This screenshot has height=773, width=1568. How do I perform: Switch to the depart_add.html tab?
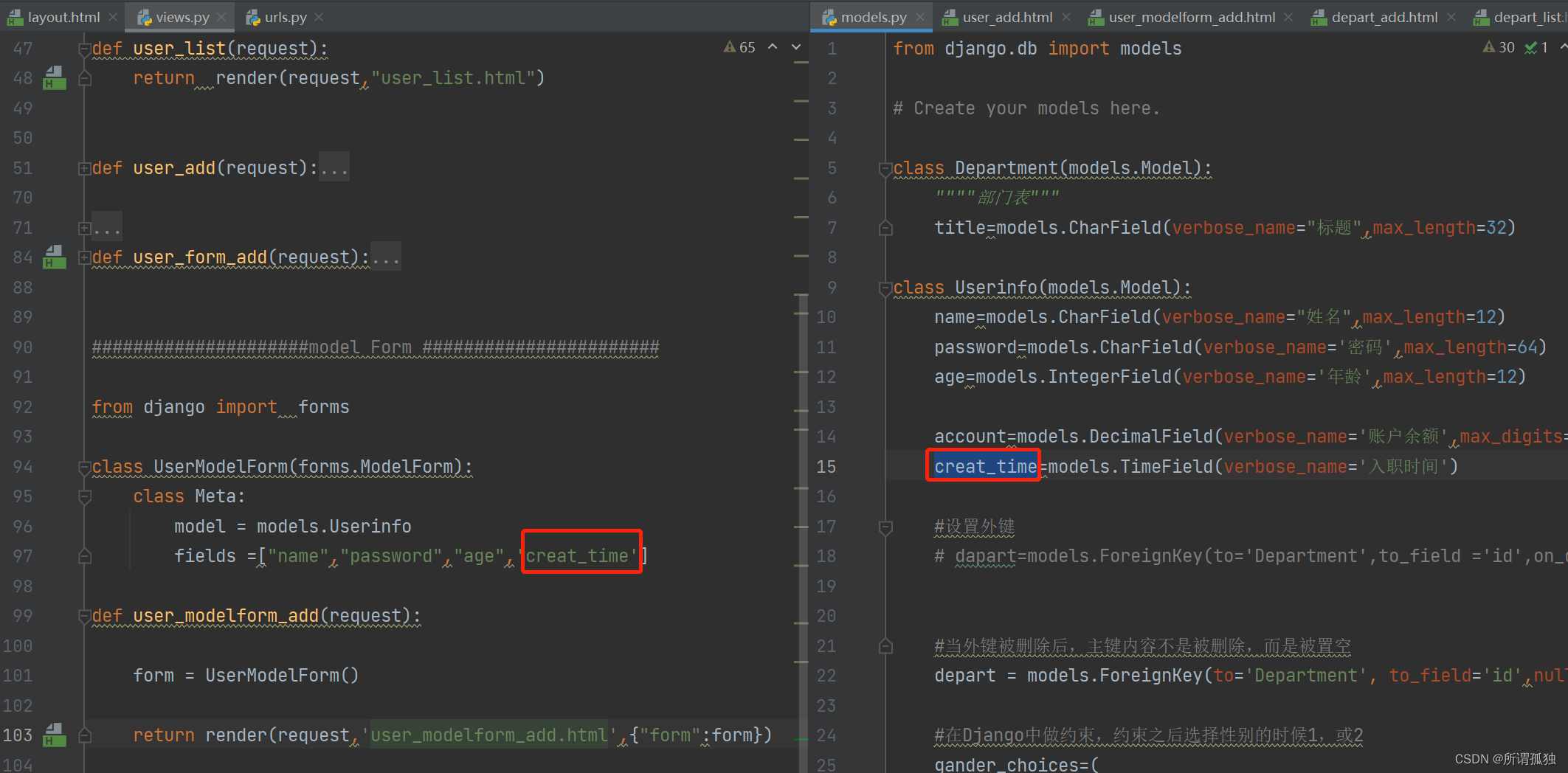click(1375, 17)
